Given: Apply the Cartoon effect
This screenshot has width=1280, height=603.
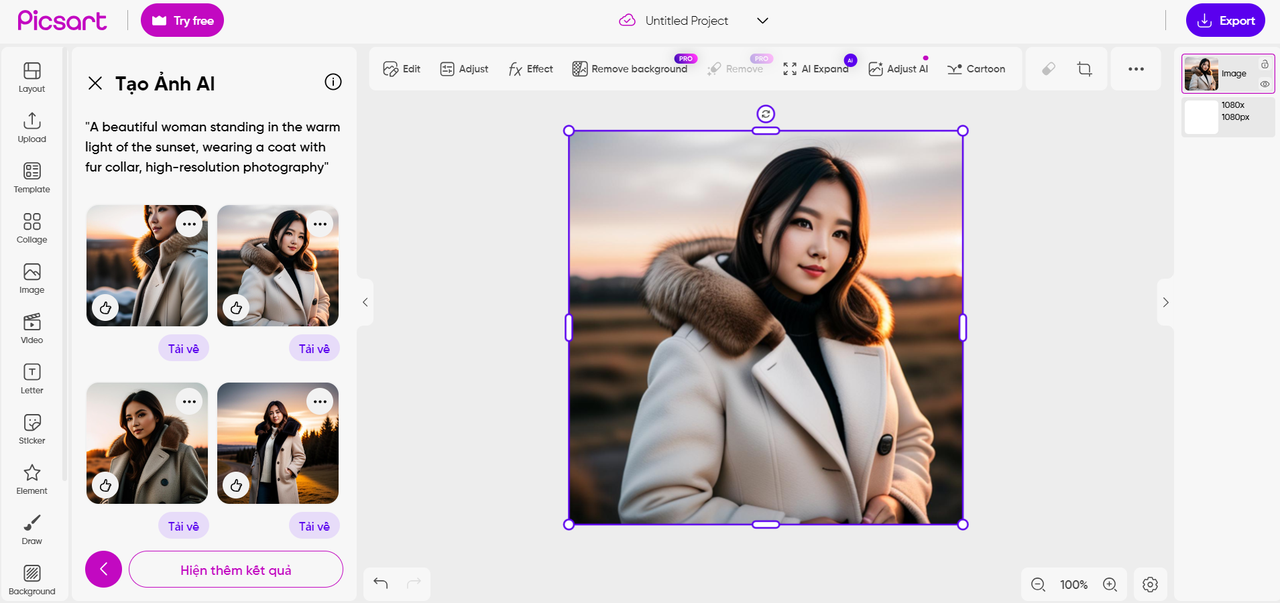Looking at the screenshot, I should coord(976,69).
